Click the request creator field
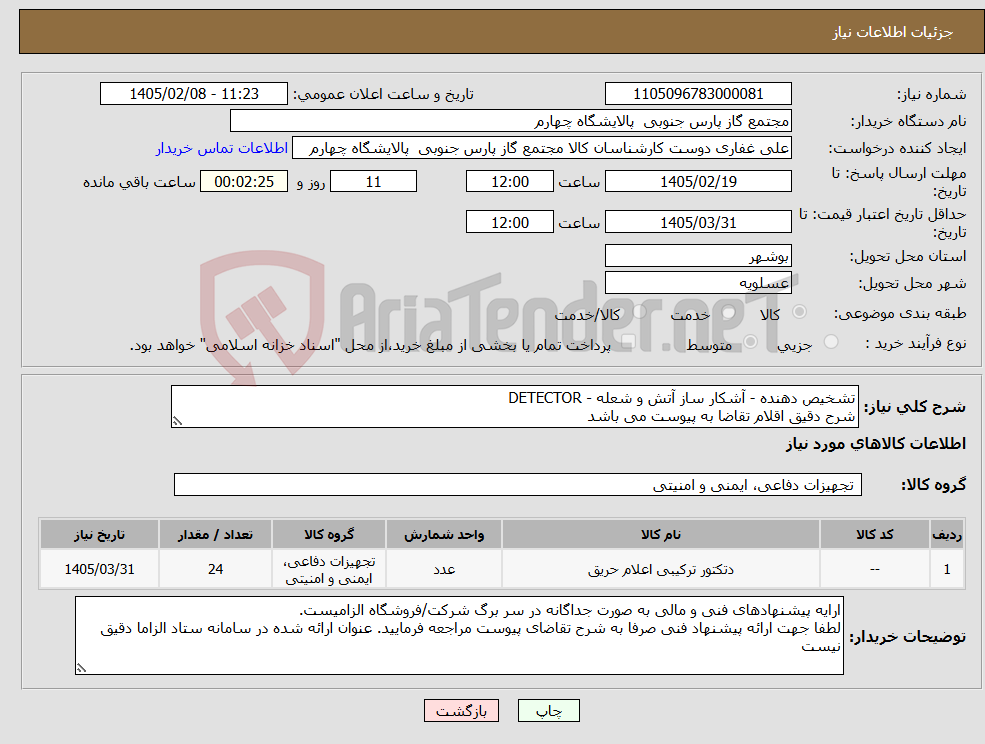Screen dimensions: 985x744 541,148
